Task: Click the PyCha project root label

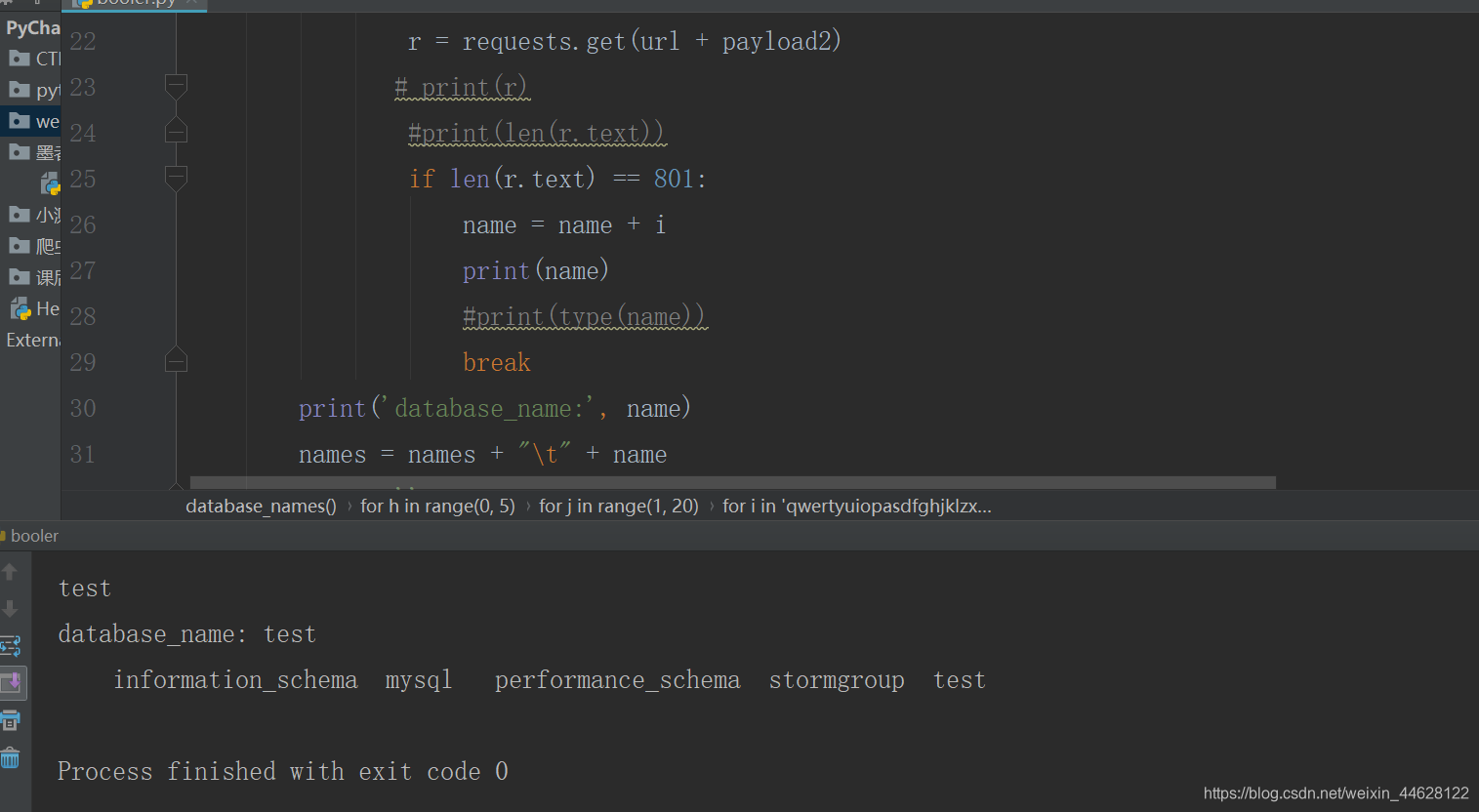Action: pos(32,27)
